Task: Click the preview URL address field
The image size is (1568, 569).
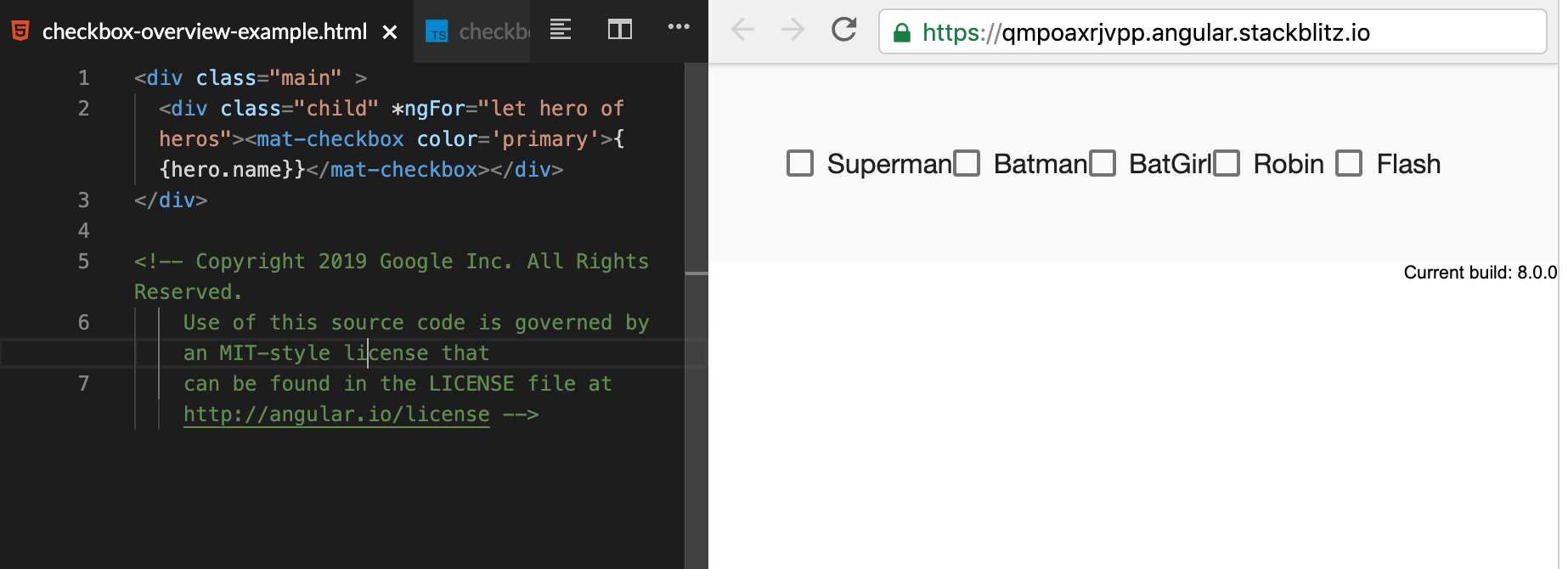Action: coord(1212,31)
